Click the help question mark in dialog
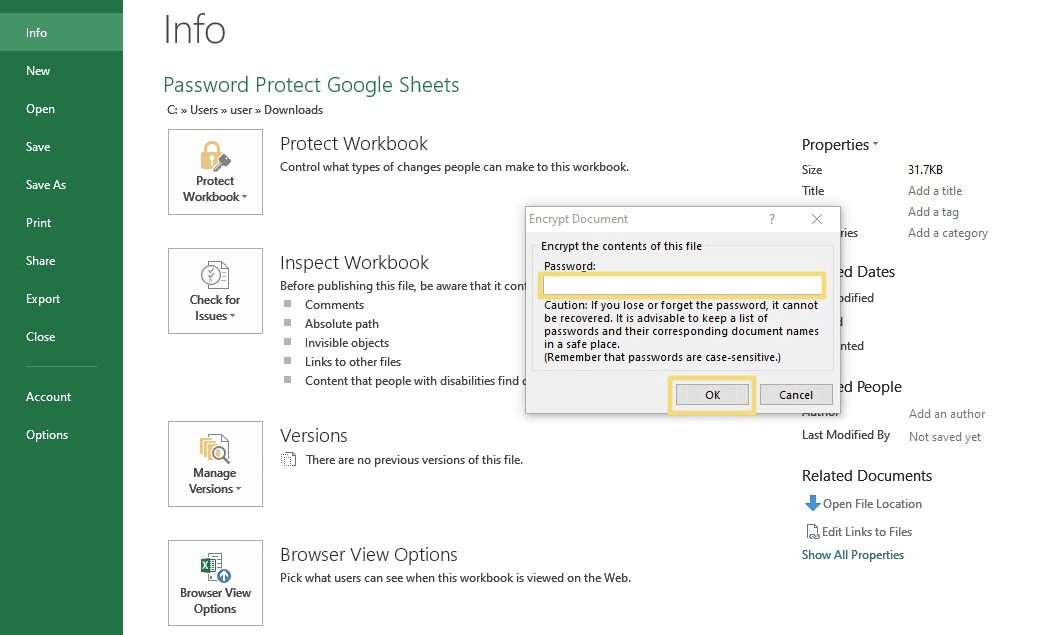 [x=771, y=219]
